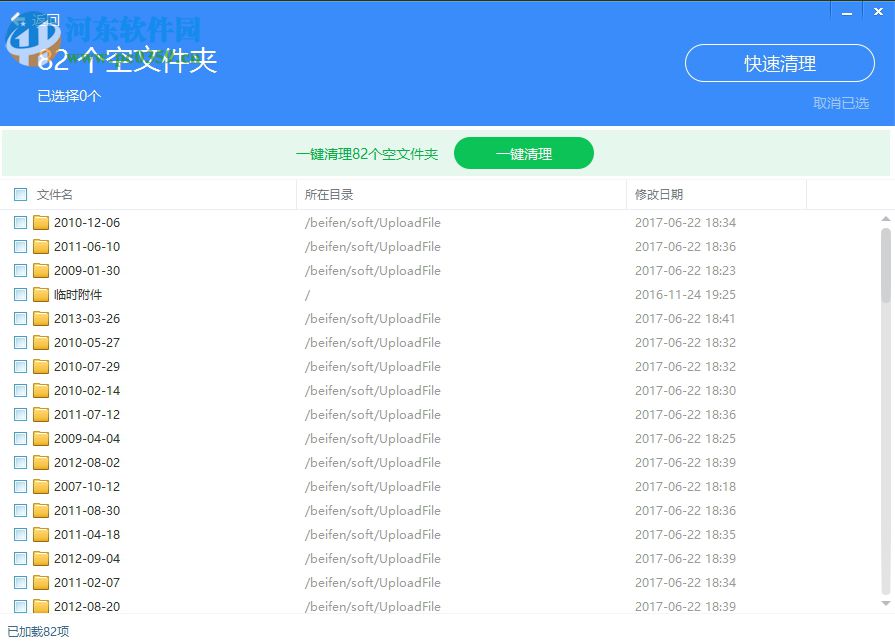Click the folder icon beside 2012-09-04
Viewport: 895px width, 644px height.
40,558
